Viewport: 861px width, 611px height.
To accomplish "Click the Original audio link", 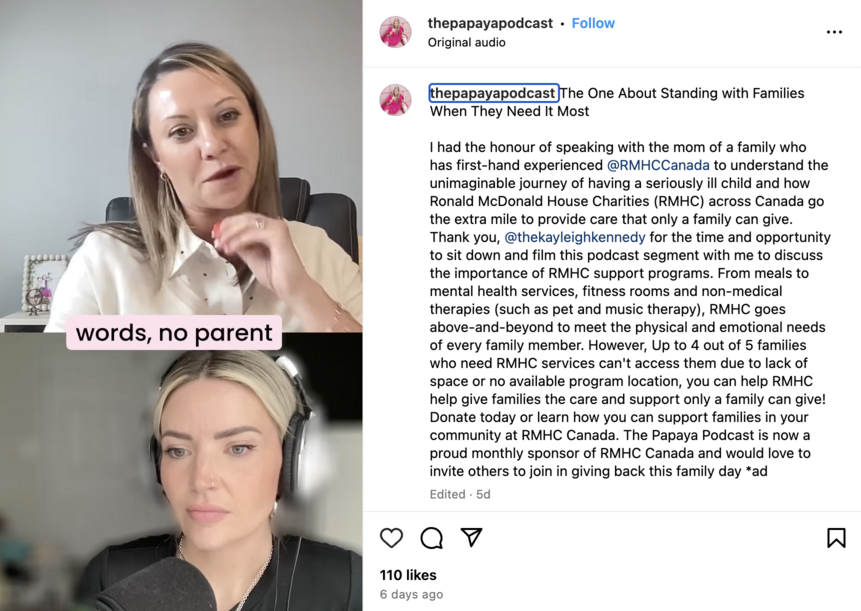I will [x=466, y=42].
